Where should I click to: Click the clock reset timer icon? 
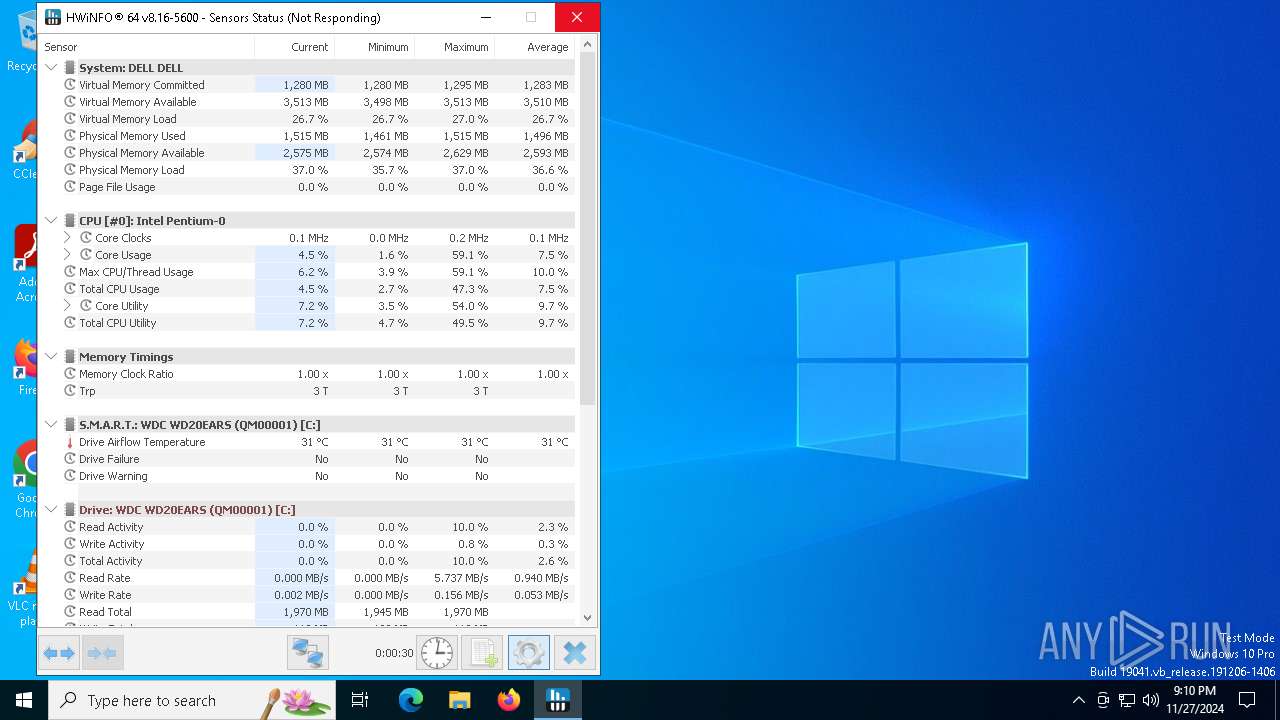(437, 654)
